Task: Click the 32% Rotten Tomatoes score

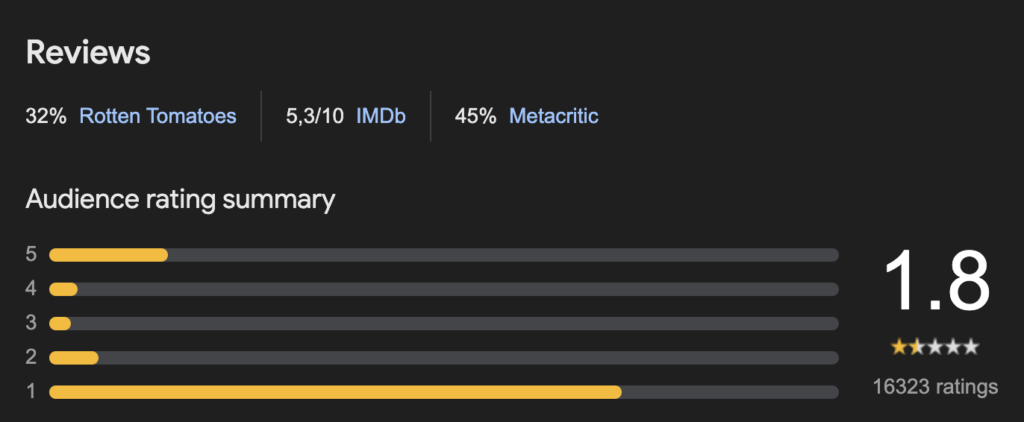Action: [x=46, y=116]
